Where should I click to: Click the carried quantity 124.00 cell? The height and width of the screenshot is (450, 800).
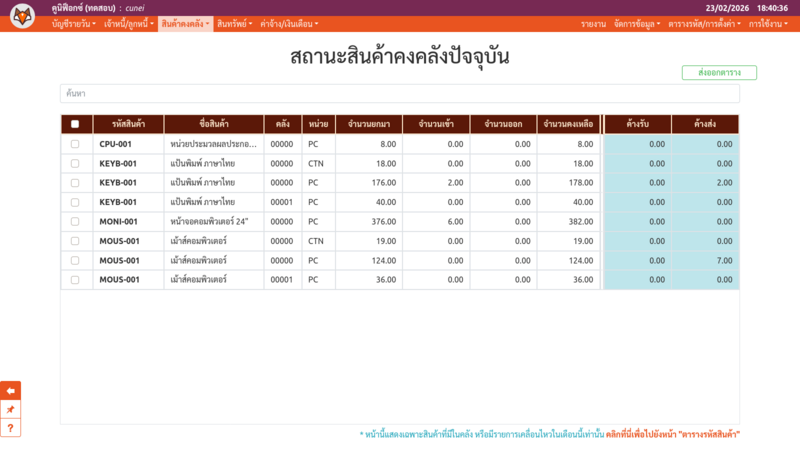pyautogui.click(x=369, y=260)
